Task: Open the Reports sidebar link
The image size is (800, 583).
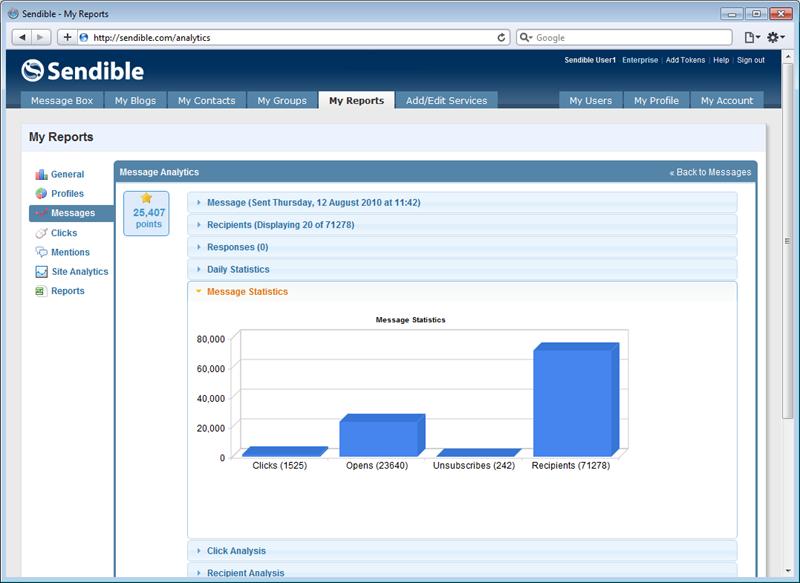Action: click(x=68, y=291)
